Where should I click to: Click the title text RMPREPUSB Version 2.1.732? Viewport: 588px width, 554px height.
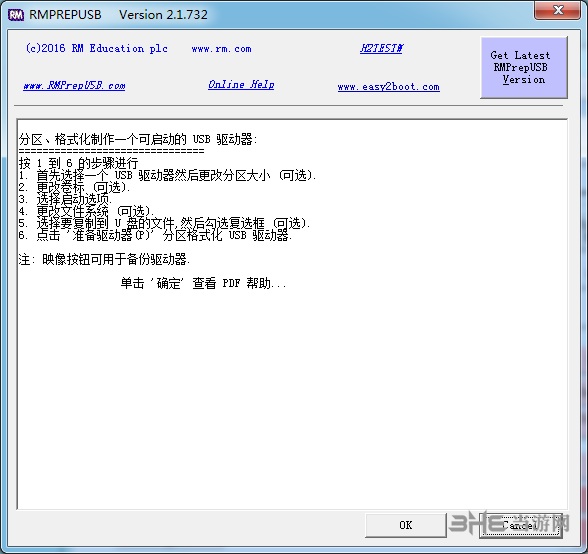click(118, 15)
